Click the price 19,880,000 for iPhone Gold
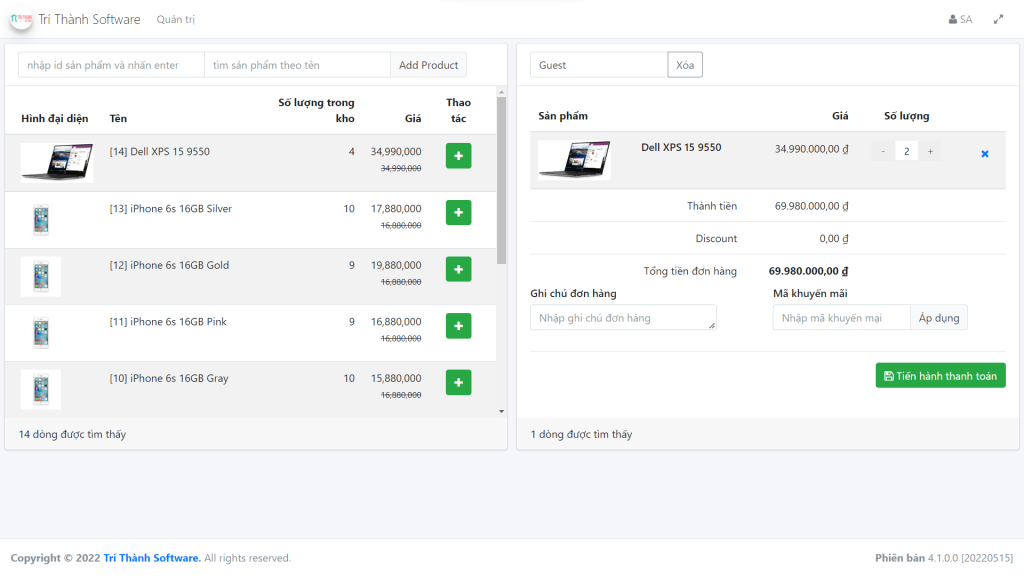Image resolution: width=1024 pixels, height=576 pixels. click(x=396, y=265)
